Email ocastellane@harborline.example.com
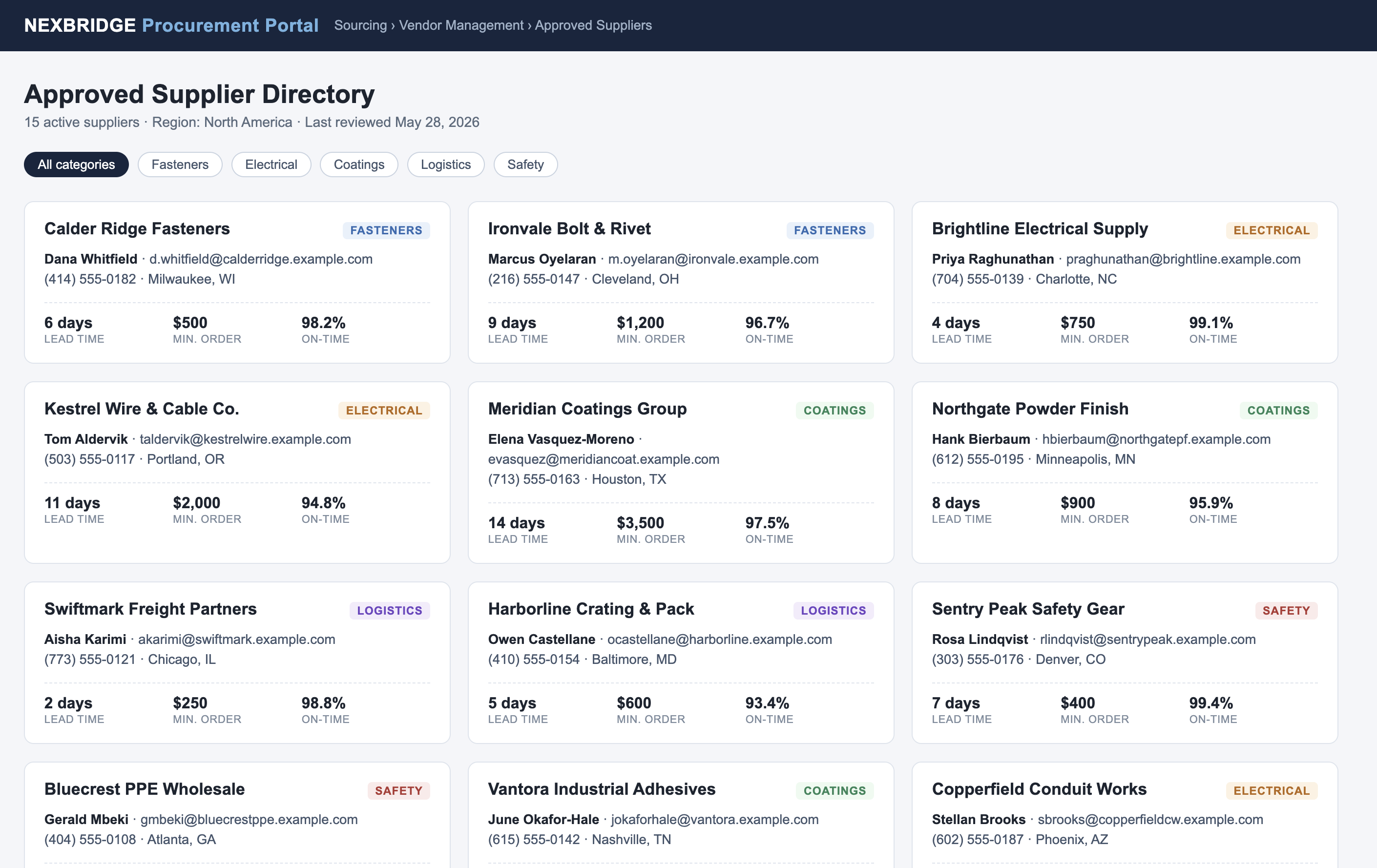Screen dimensions: 1377x868 pyautogui.click(x=719, y=639)
